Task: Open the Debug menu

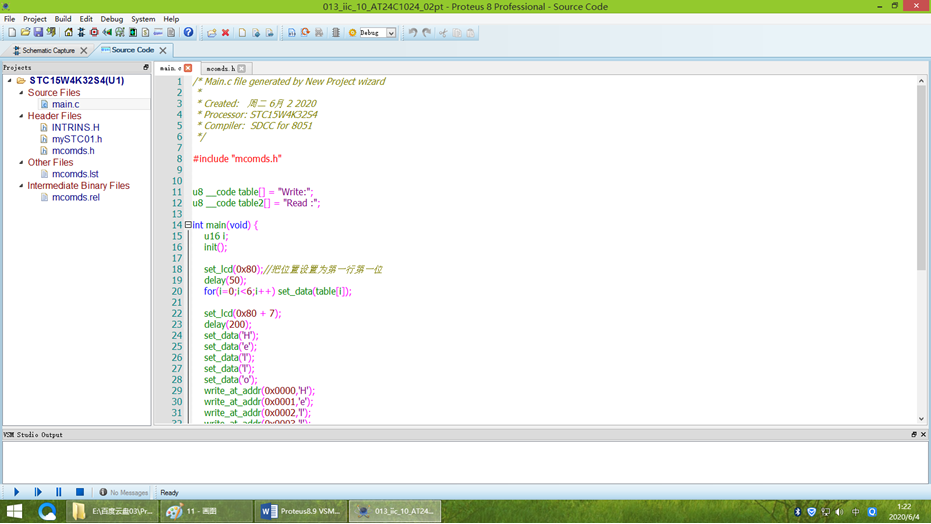Action: coord(112,19)
